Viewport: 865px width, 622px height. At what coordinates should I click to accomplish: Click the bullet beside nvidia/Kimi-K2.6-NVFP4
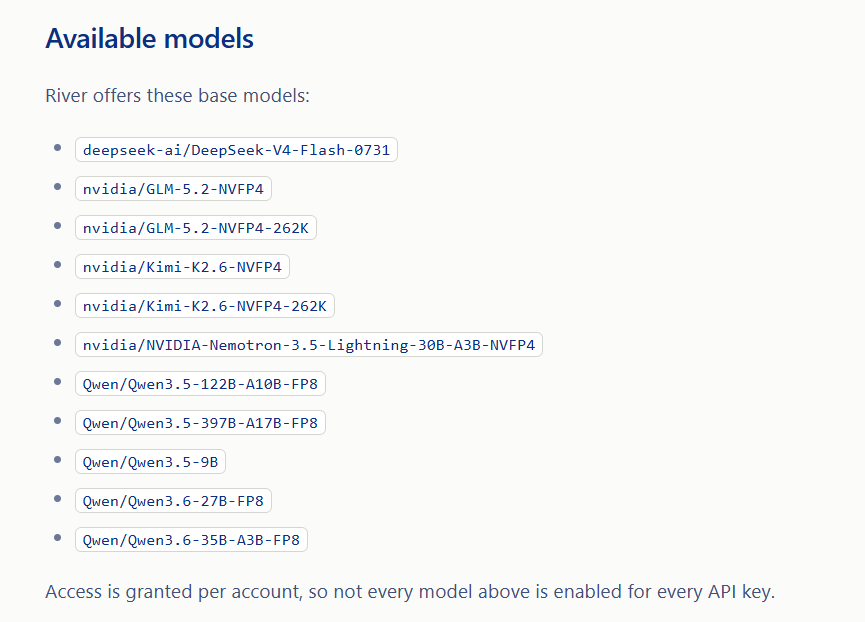pos(57,265)
